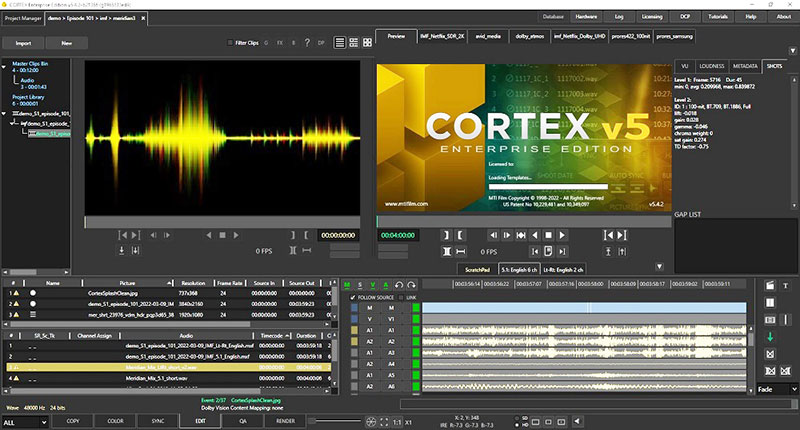Select the T title tool icon
Image resolution: width=800 pixels, height=430 pixels.
click(786, 286)
